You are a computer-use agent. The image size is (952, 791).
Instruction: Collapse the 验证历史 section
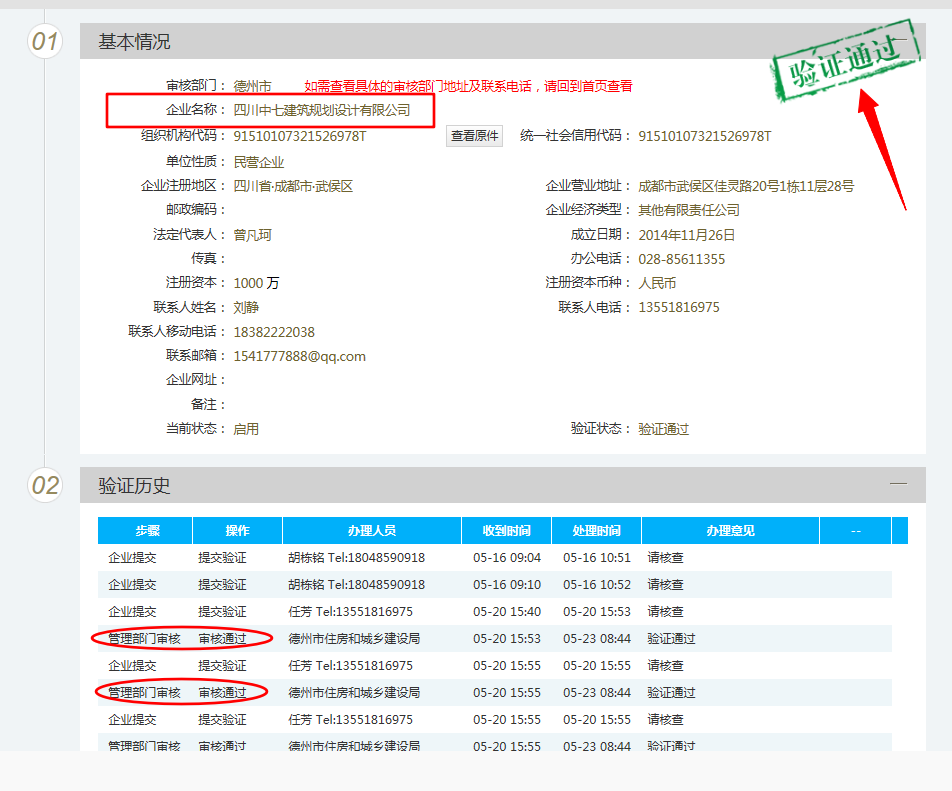point(898,484)
